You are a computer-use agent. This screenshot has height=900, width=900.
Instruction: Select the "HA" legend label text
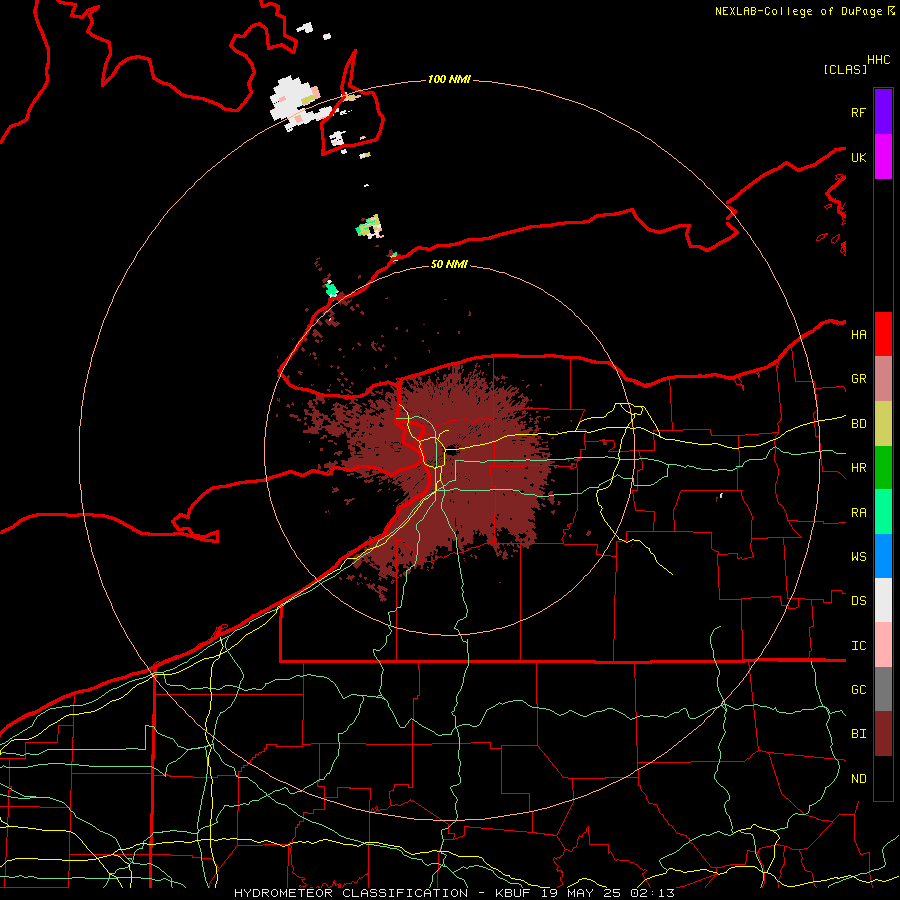[x=858, y=334]
